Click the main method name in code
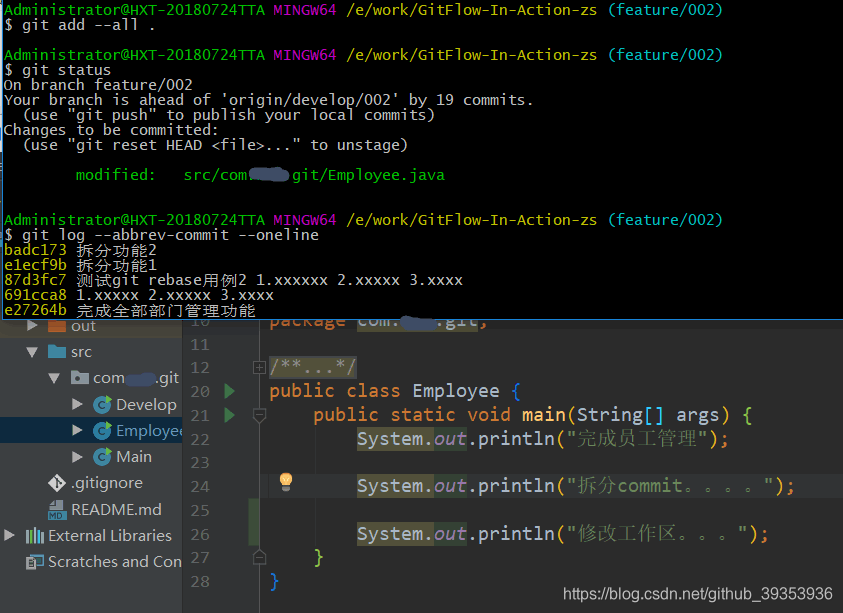Screen dimensions: 843x613 click(x=544, y=415)
